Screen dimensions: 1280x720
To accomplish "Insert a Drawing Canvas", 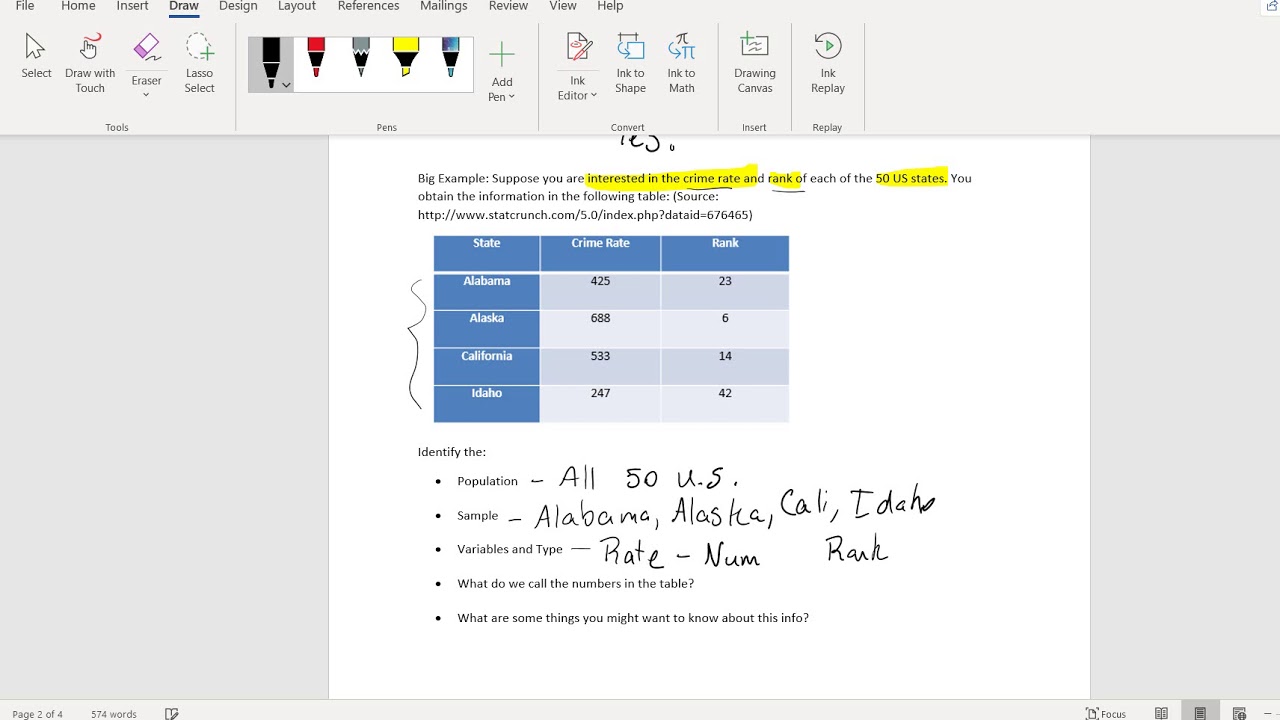I will (x=755, y=64).
